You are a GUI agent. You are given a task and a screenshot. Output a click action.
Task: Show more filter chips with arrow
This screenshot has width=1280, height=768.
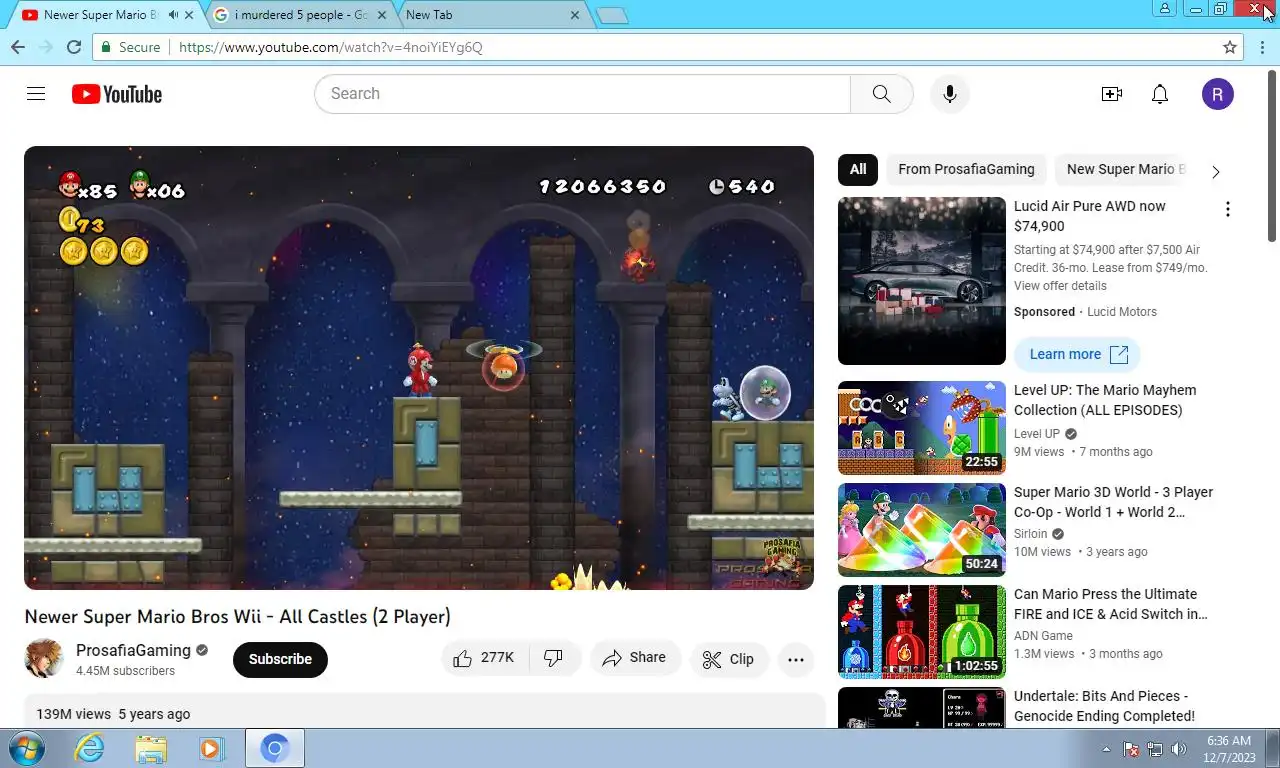pos(1216,171)
